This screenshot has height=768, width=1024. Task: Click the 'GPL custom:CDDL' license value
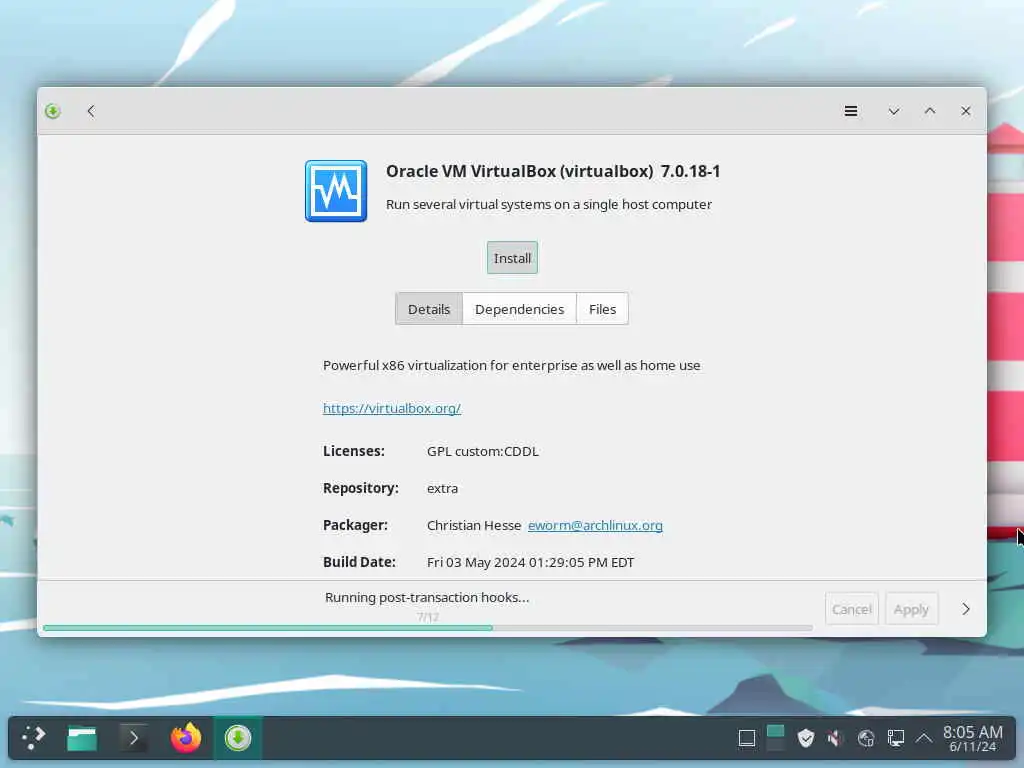(483, 451)
